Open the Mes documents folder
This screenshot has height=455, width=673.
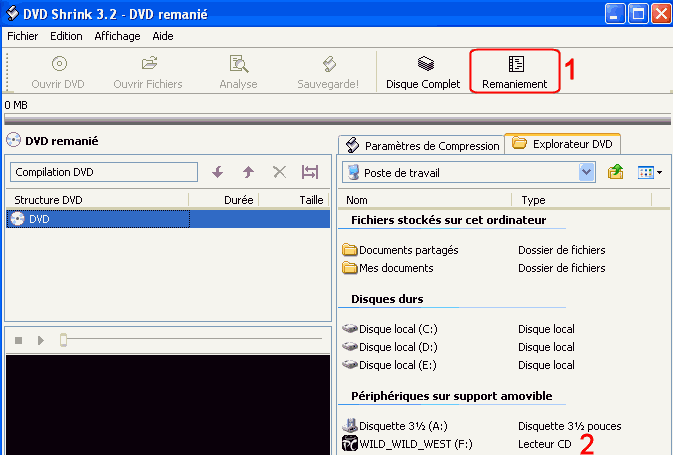388,268
